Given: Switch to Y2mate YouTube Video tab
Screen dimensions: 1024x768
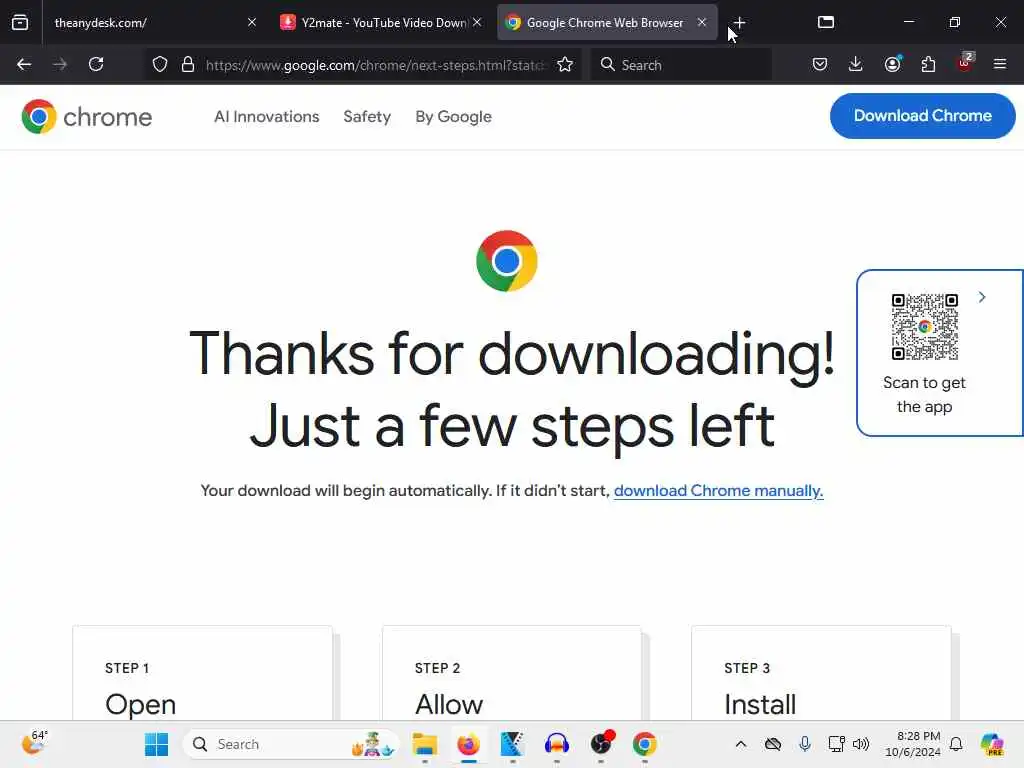Looking at the screenshot, I should coord(381,22).
